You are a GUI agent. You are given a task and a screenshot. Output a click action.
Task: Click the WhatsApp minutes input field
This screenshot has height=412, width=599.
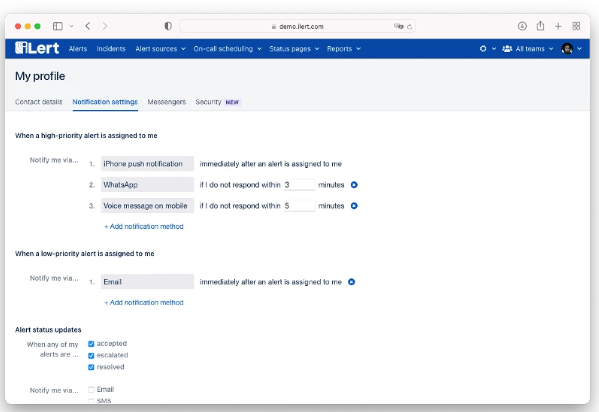coord(299,185)
